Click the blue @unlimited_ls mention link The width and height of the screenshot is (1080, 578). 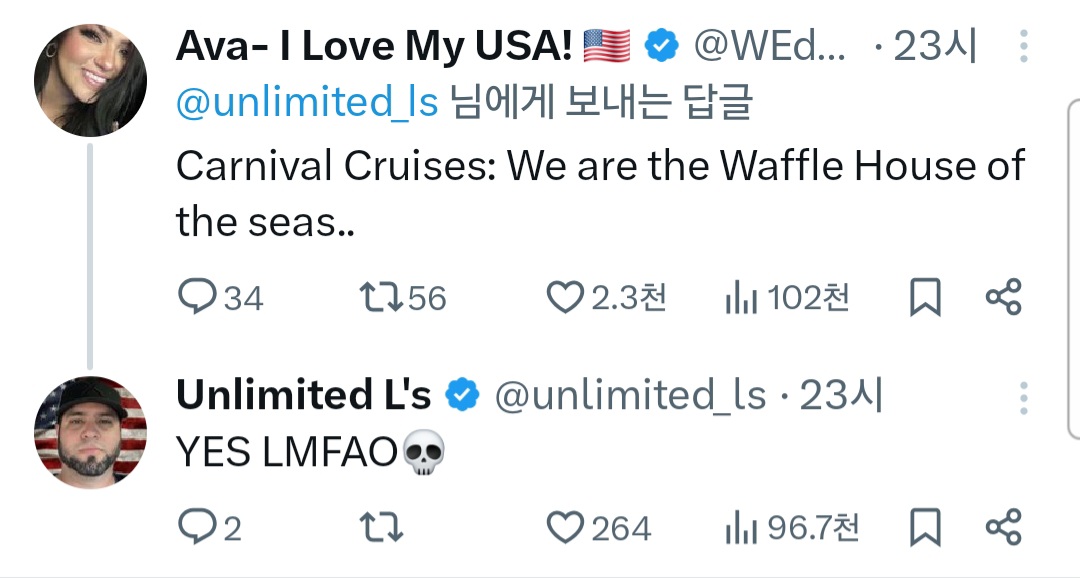[x=307, y=103]
